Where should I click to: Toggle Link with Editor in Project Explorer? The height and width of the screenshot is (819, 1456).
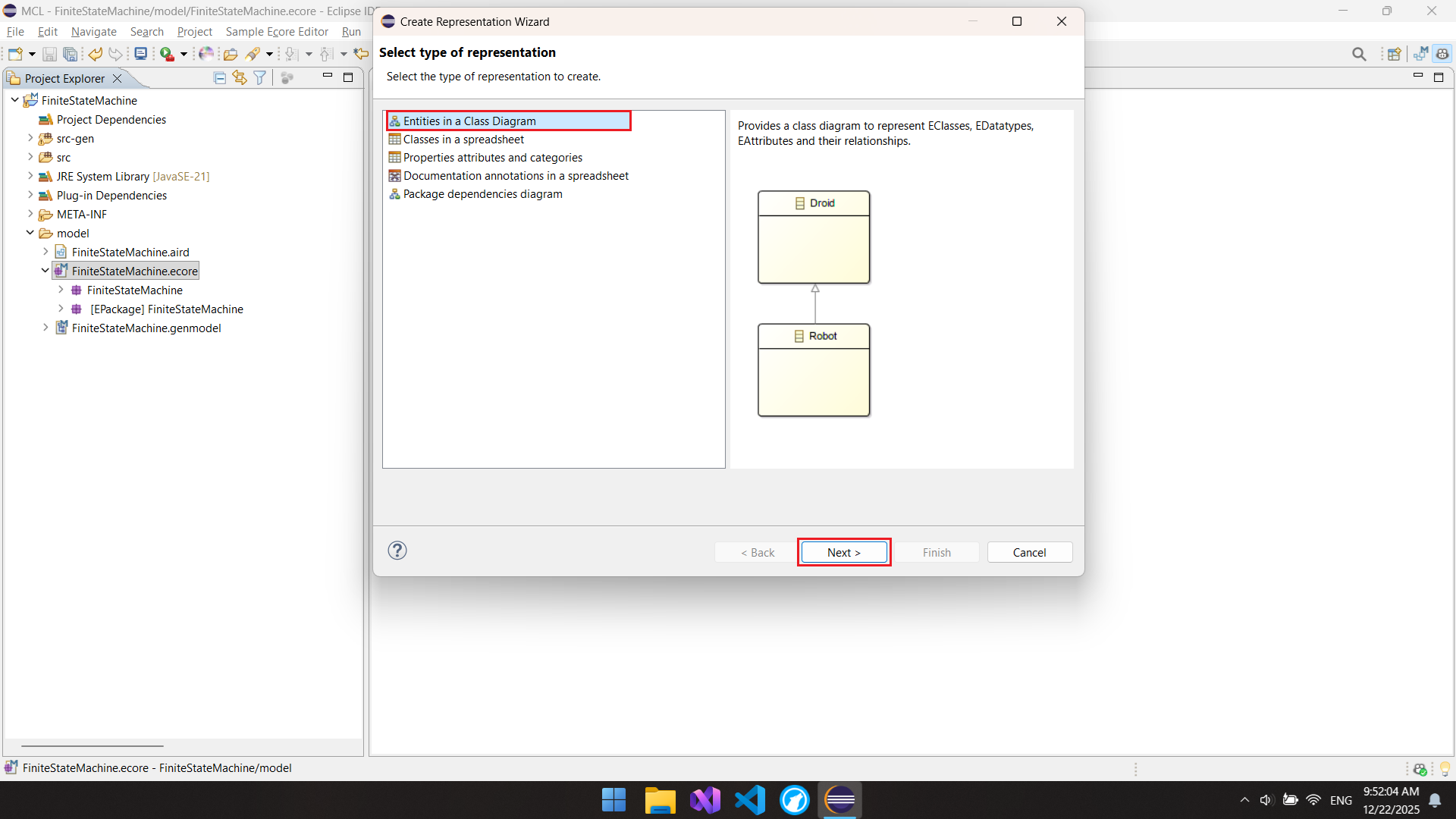click(240, 78)
